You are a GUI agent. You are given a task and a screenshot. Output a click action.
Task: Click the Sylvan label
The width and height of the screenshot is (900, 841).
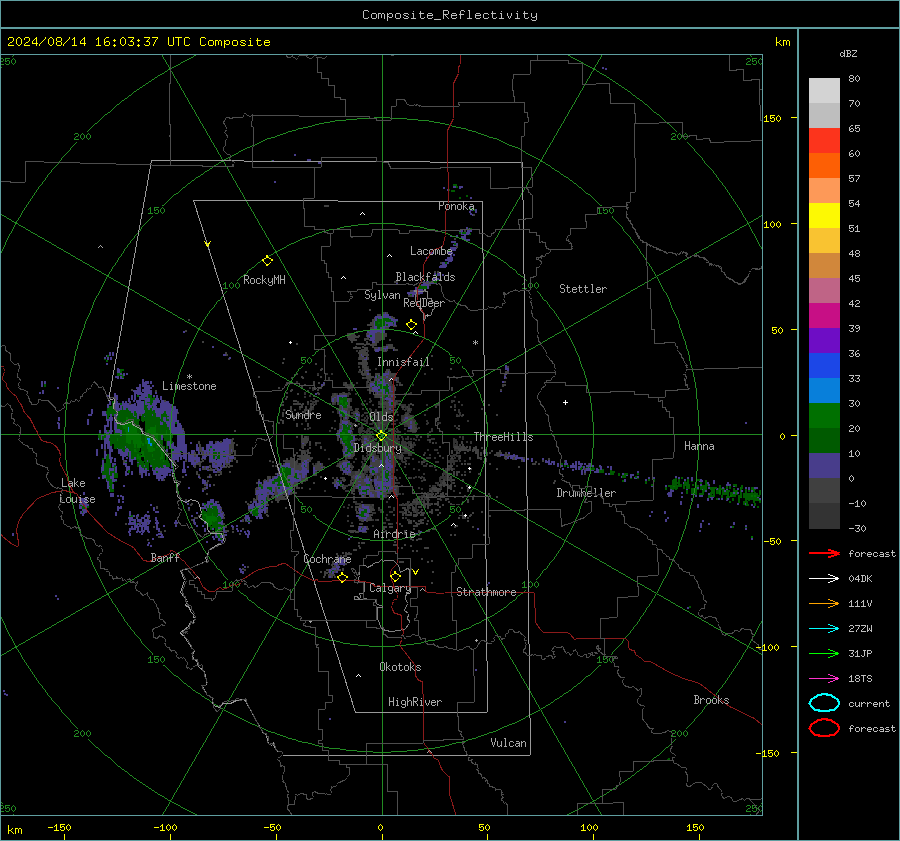pos(382,295)
